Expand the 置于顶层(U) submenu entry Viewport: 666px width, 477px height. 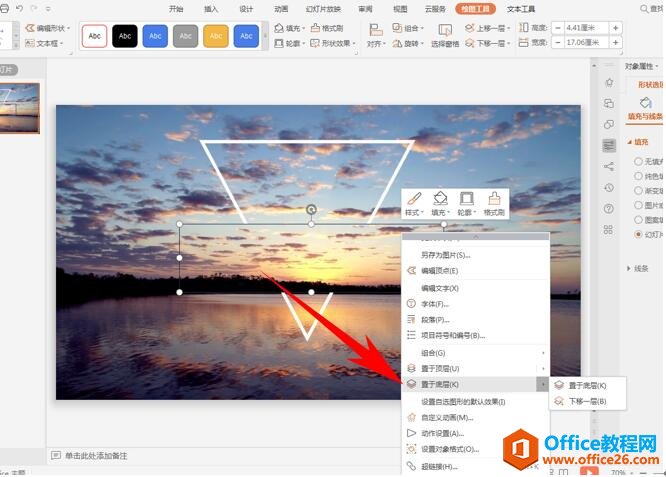[475, 368]
